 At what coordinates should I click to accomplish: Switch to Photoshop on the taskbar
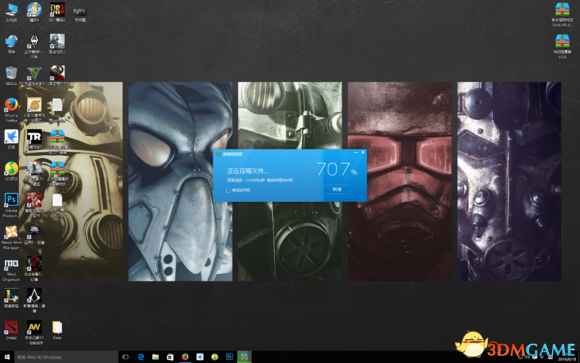pyautogui.click(x=229, y=357)
